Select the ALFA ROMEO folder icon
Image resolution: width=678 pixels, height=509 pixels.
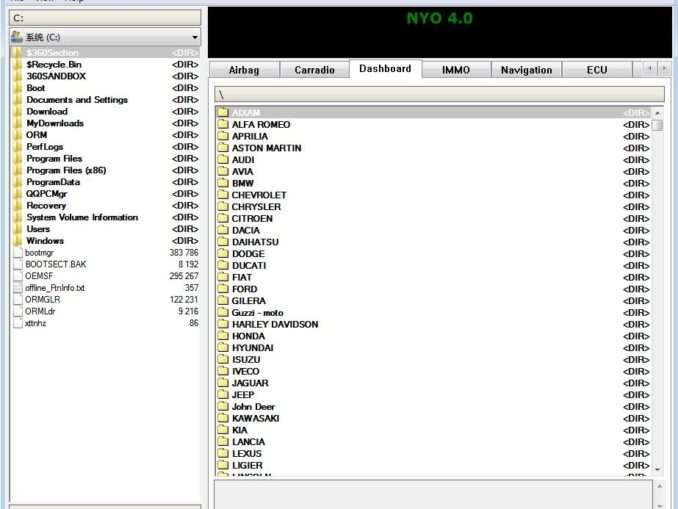pyautogui.click(x=223, y=124)
